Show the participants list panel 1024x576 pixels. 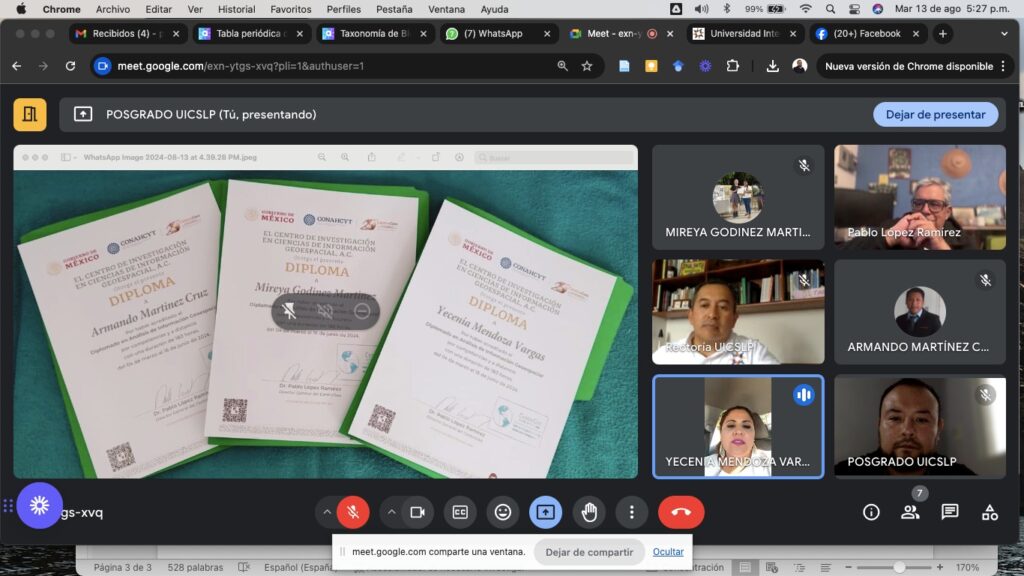coord(910,512)
